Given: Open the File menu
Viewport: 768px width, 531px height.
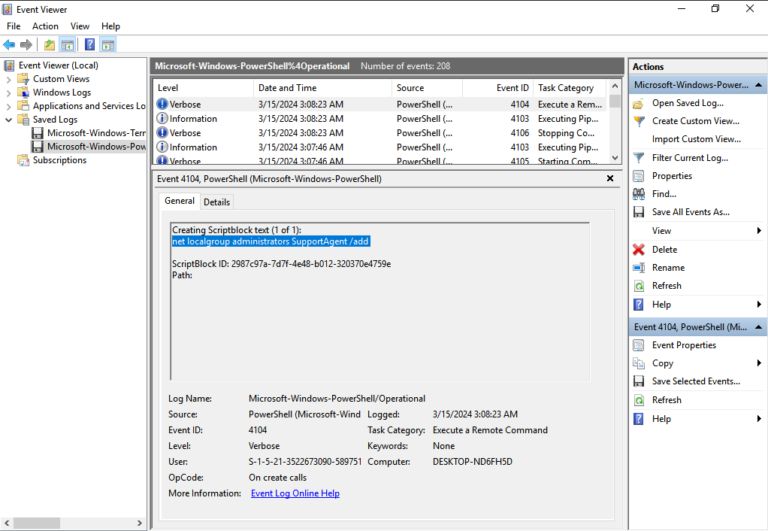Looking at the screenshot, I should click(13, 26).
